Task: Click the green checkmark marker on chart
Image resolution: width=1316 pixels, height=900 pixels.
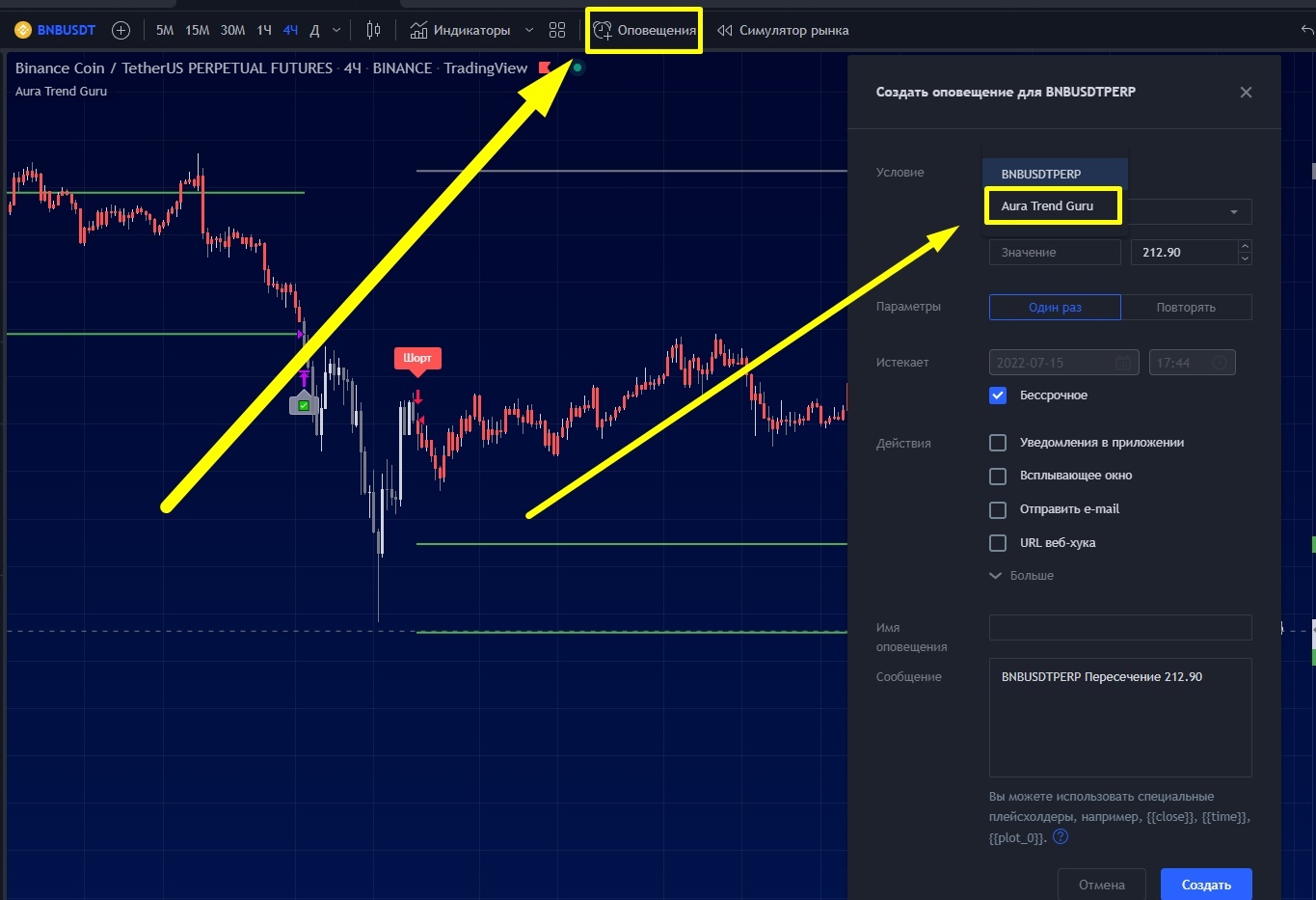Action: click(304, 405)
